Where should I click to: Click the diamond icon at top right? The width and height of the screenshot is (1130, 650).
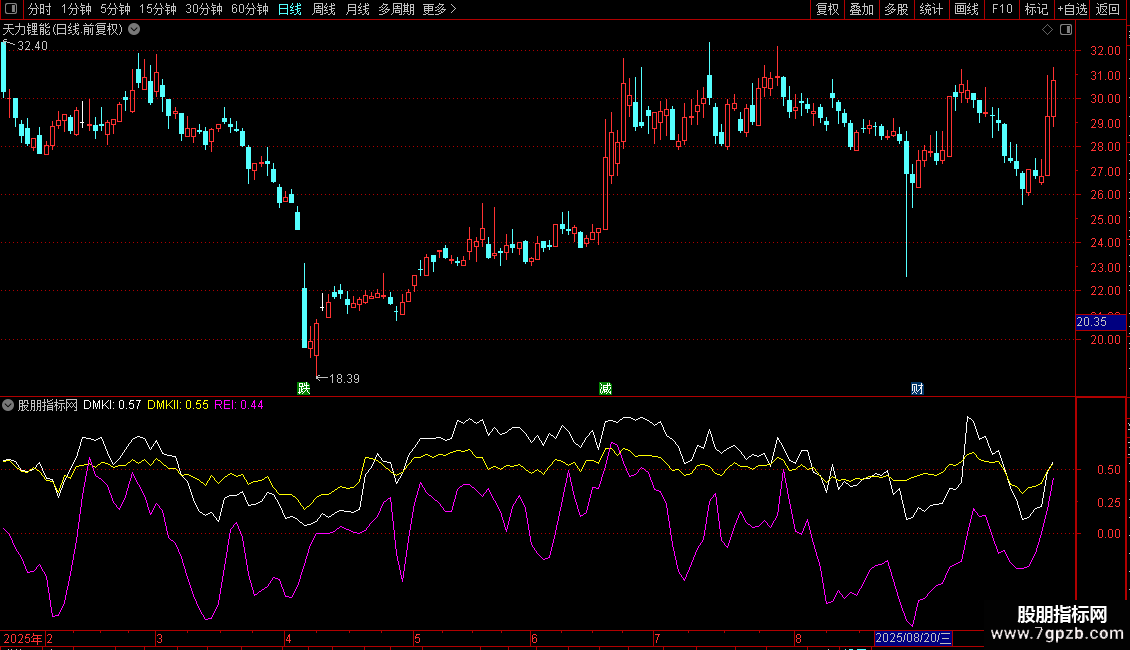click(x=1047, y=30)
